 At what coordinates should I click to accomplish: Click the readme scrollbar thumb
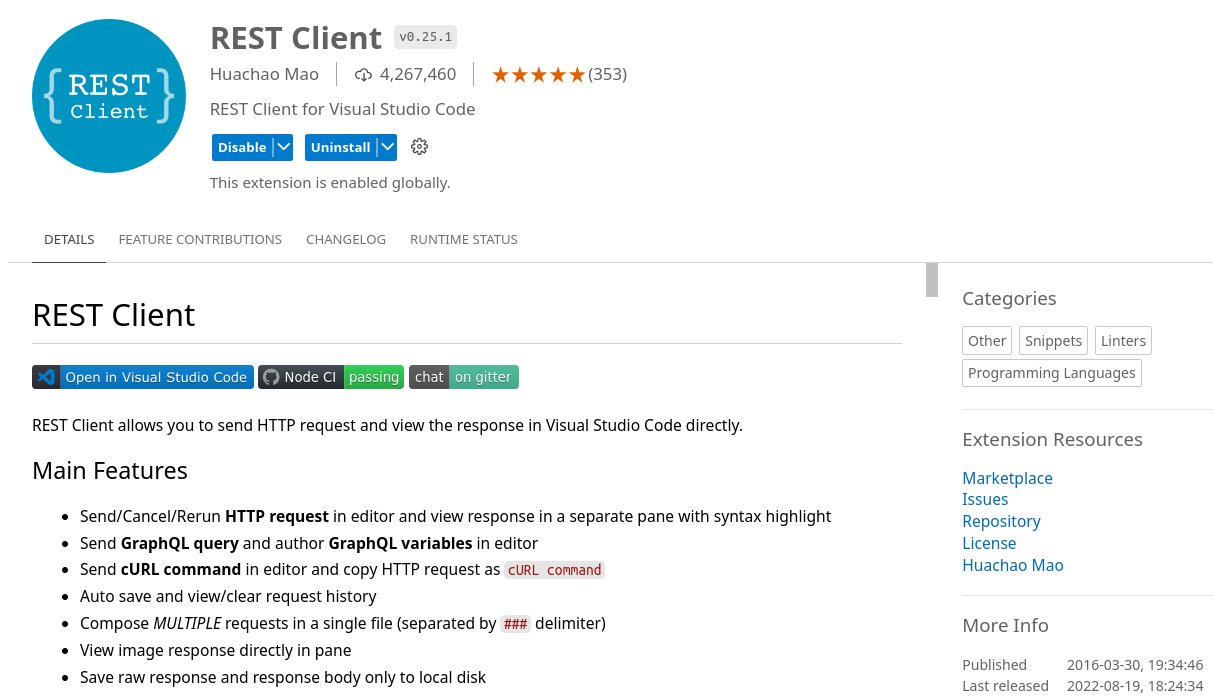(x=932, y=280)
